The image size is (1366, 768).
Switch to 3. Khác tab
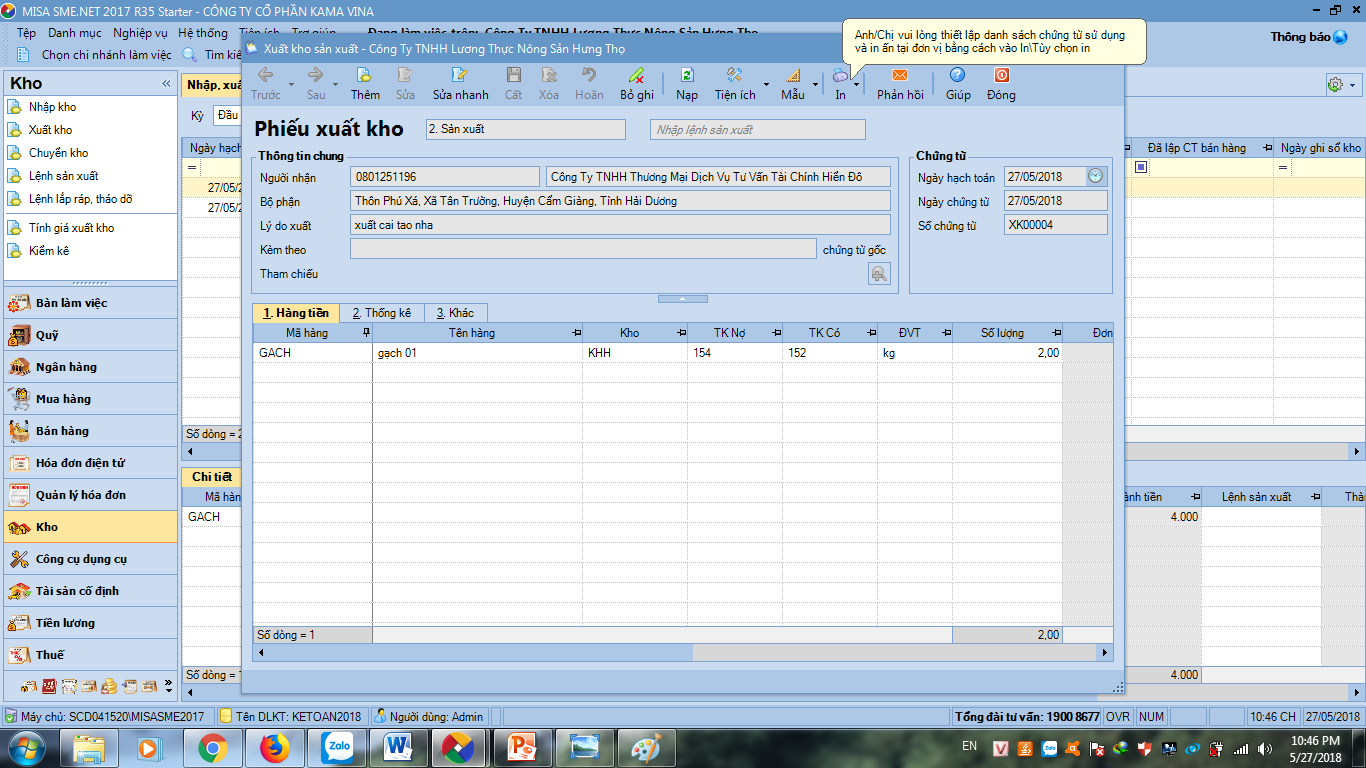coord(455,313)
